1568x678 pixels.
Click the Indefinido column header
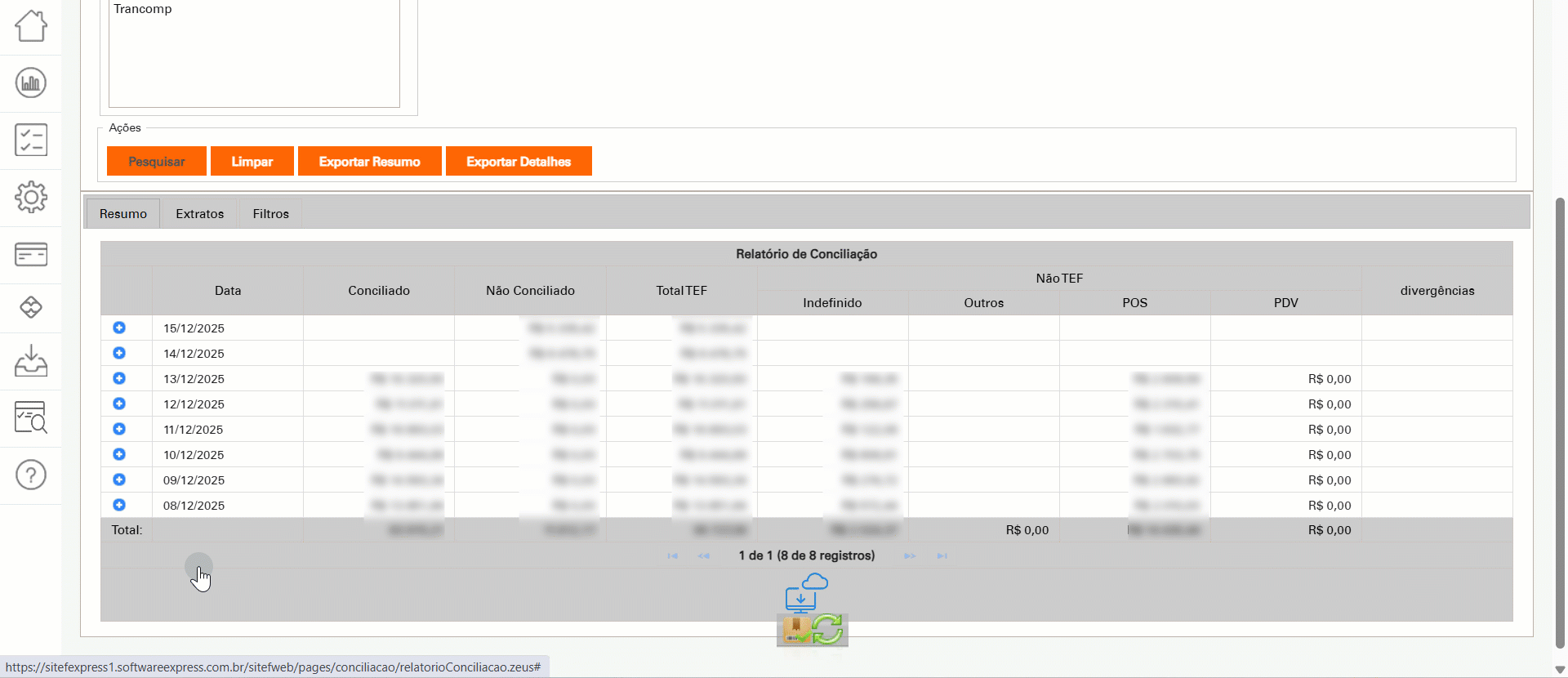pyautogui.click(x=832, y=302)
